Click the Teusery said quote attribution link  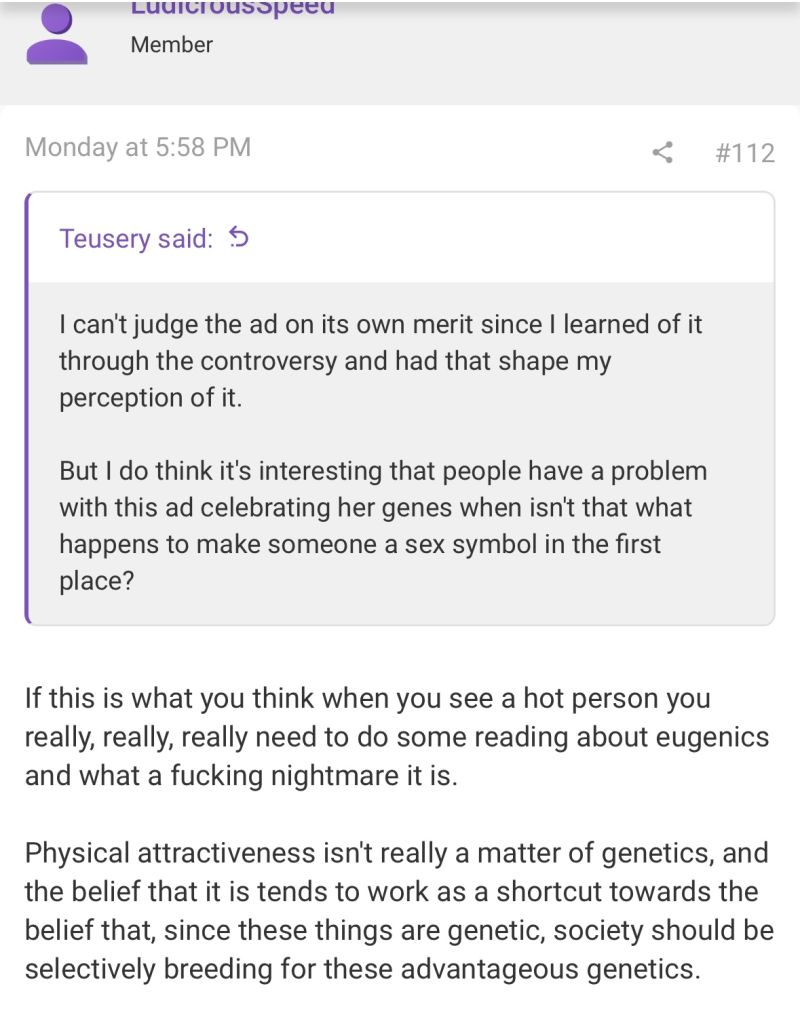point(136,239)
